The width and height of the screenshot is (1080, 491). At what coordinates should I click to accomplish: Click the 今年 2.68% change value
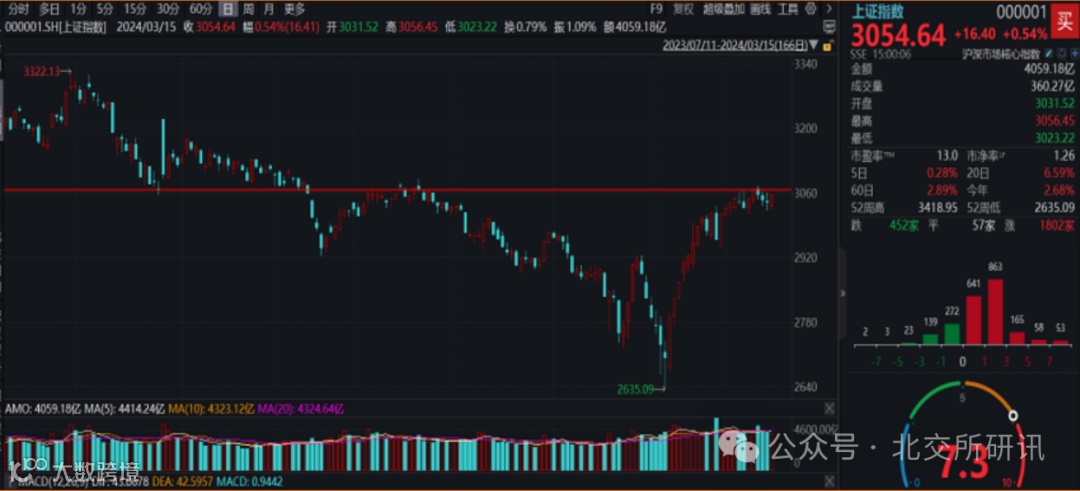(x=1061, y=190)
